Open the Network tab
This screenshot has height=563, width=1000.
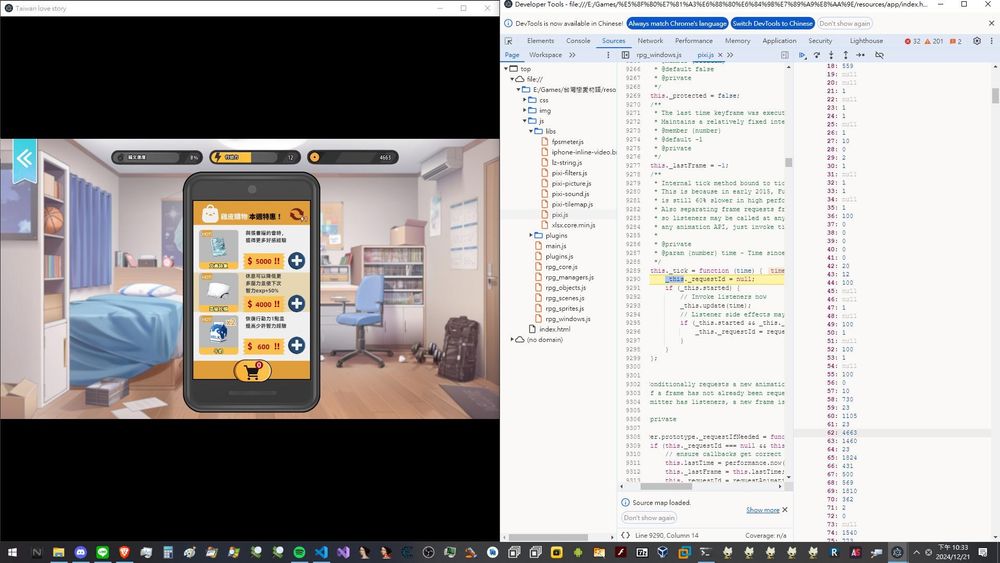650,41
